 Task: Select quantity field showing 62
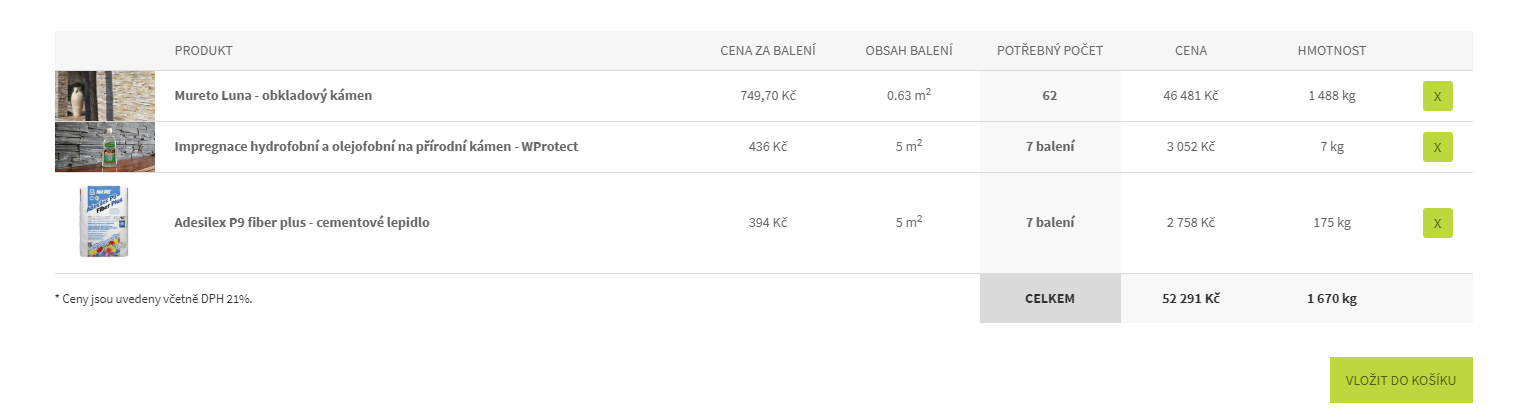tap(1050, 96)
